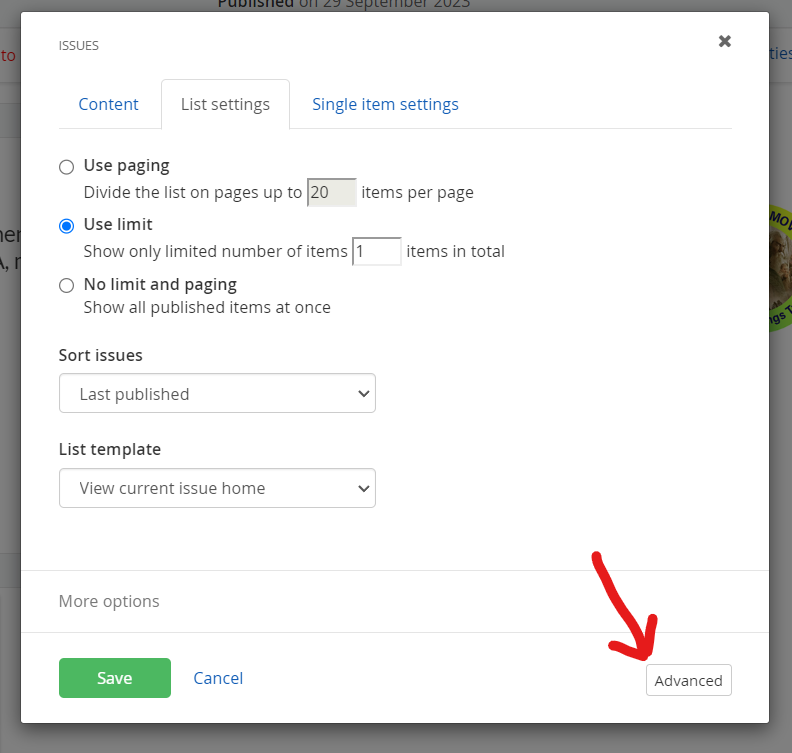Viewport: 792px width, 753px height.
Task: Expand the More options section
Action: (x=109, y=601)
